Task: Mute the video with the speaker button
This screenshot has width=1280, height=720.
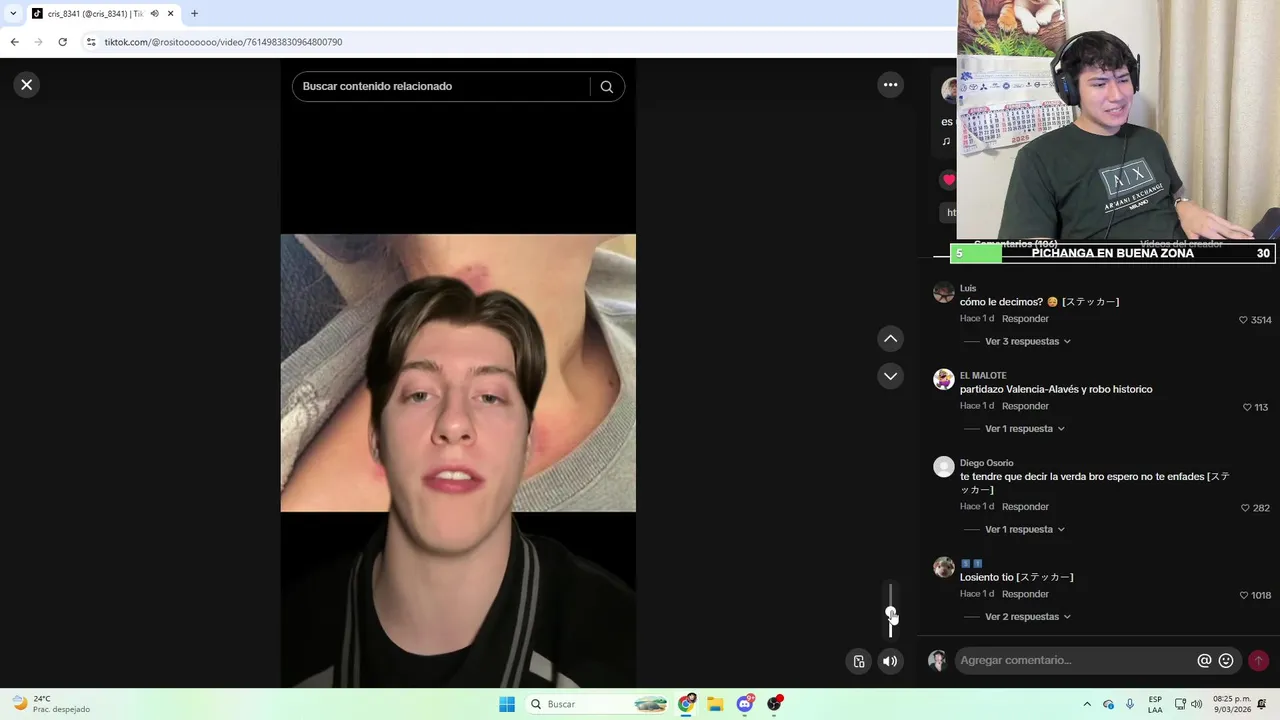Action: coord(890,661)
